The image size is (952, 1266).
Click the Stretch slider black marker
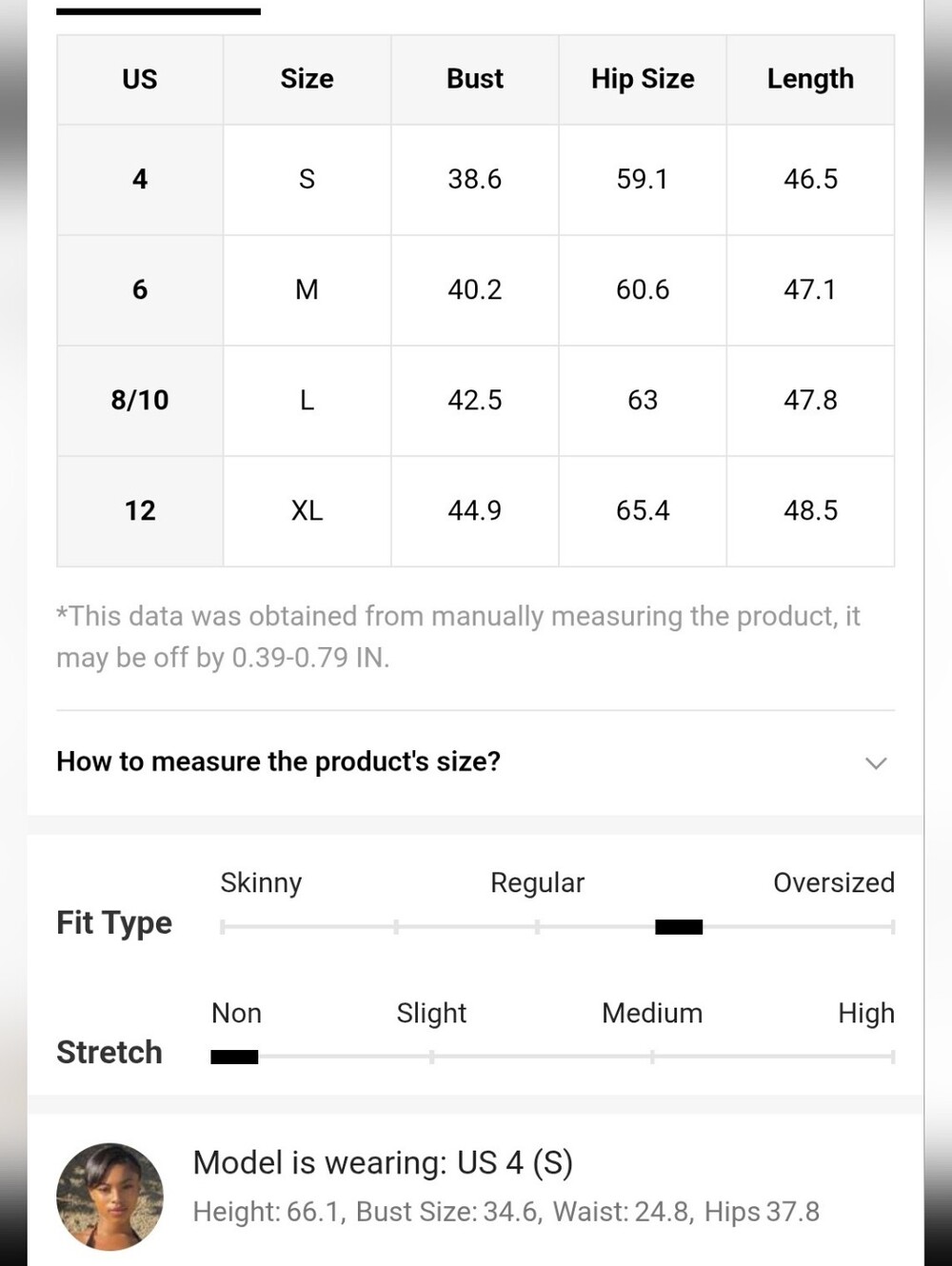[234, 1056]
